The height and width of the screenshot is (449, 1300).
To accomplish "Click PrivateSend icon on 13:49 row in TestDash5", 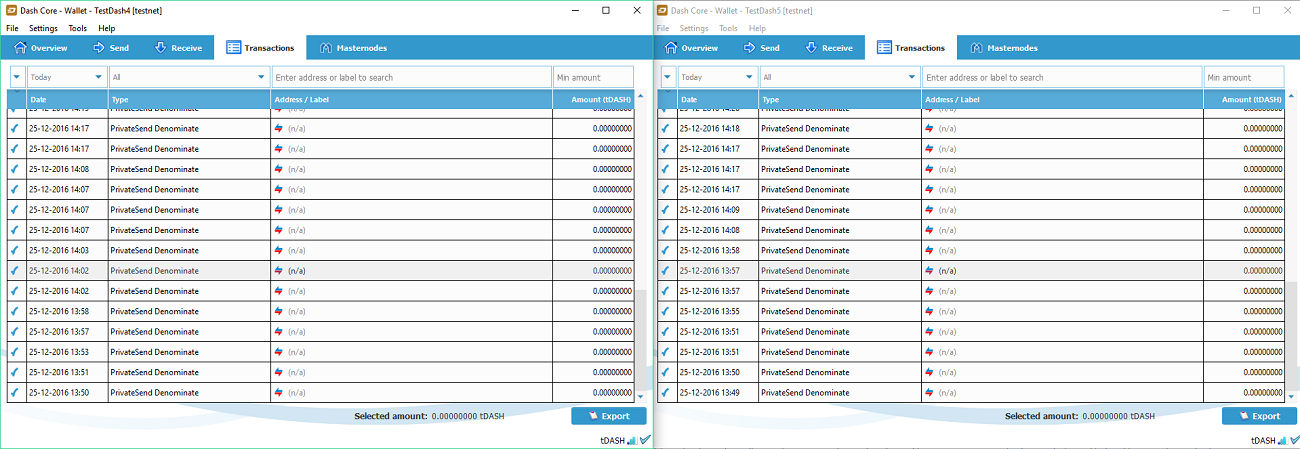I will (x=929, y=393).
